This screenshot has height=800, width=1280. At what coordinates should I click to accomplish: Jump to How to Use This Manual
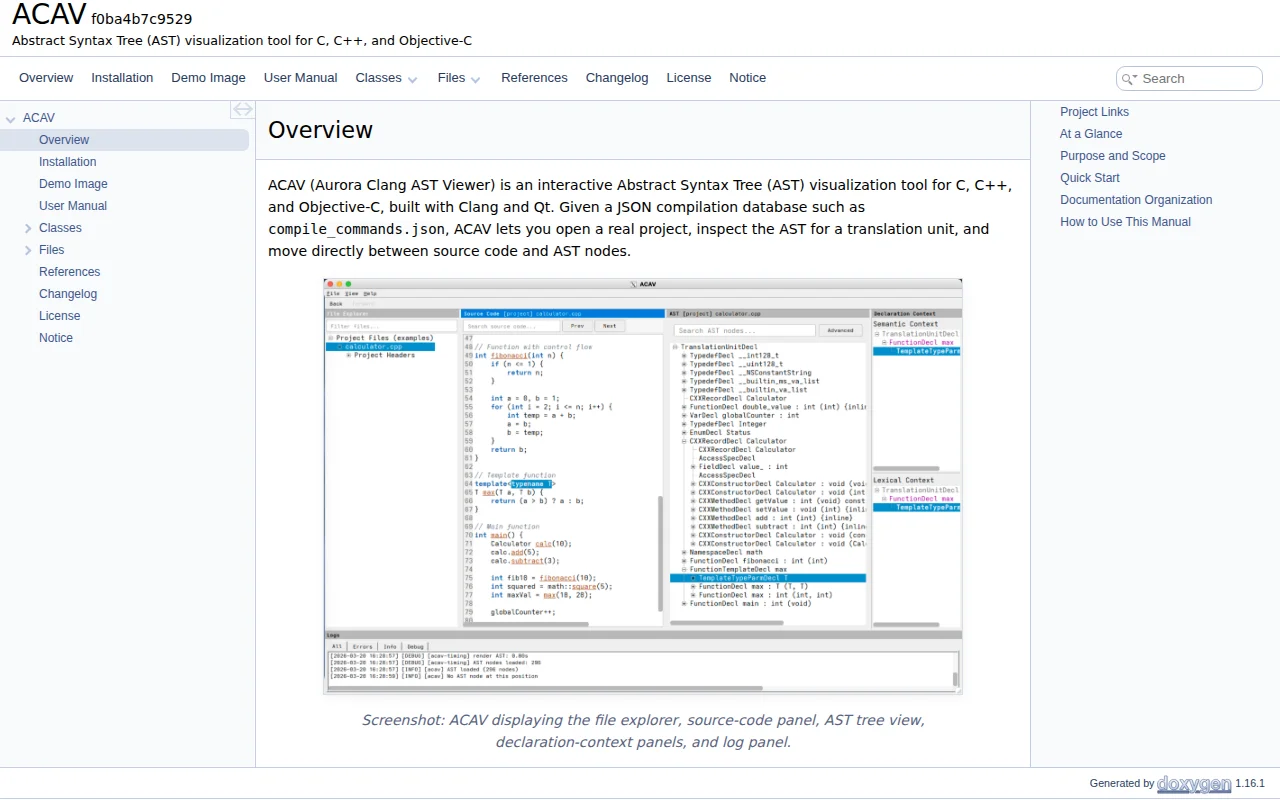click(1125, 222)
